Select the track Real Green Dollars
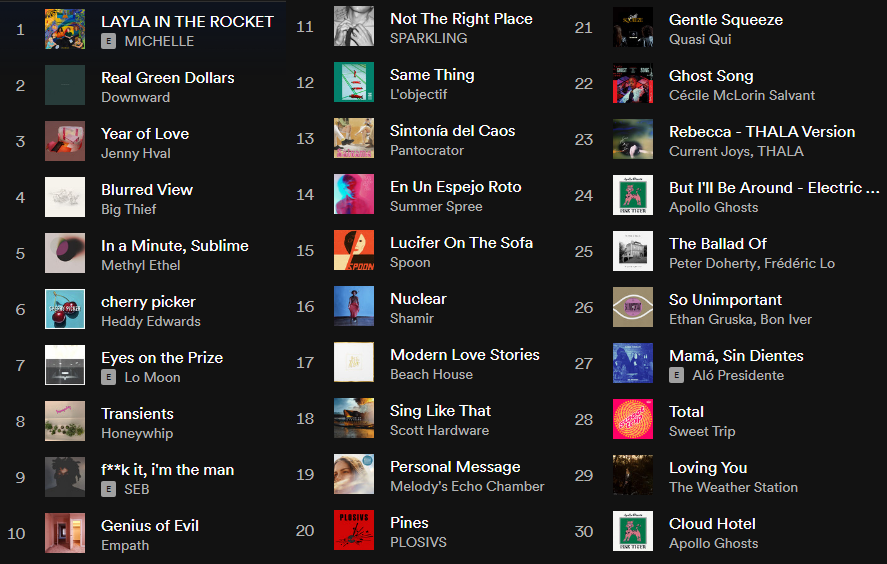 tap(168, 77)
